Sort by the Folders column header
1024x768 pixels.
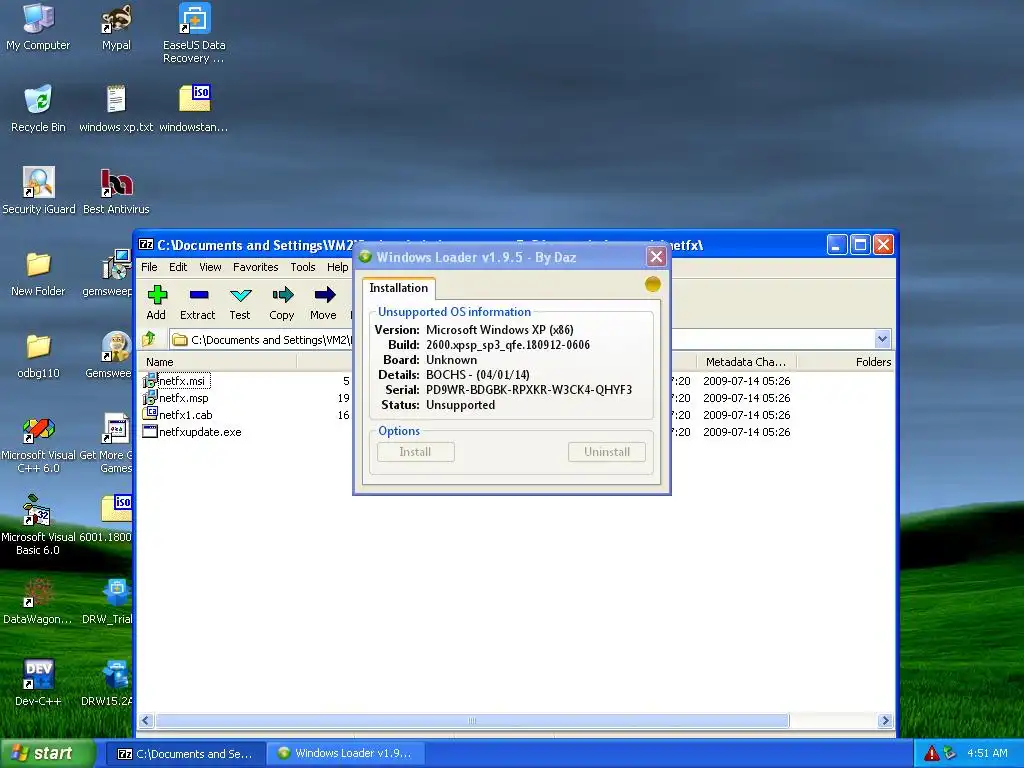pos(847,362)
